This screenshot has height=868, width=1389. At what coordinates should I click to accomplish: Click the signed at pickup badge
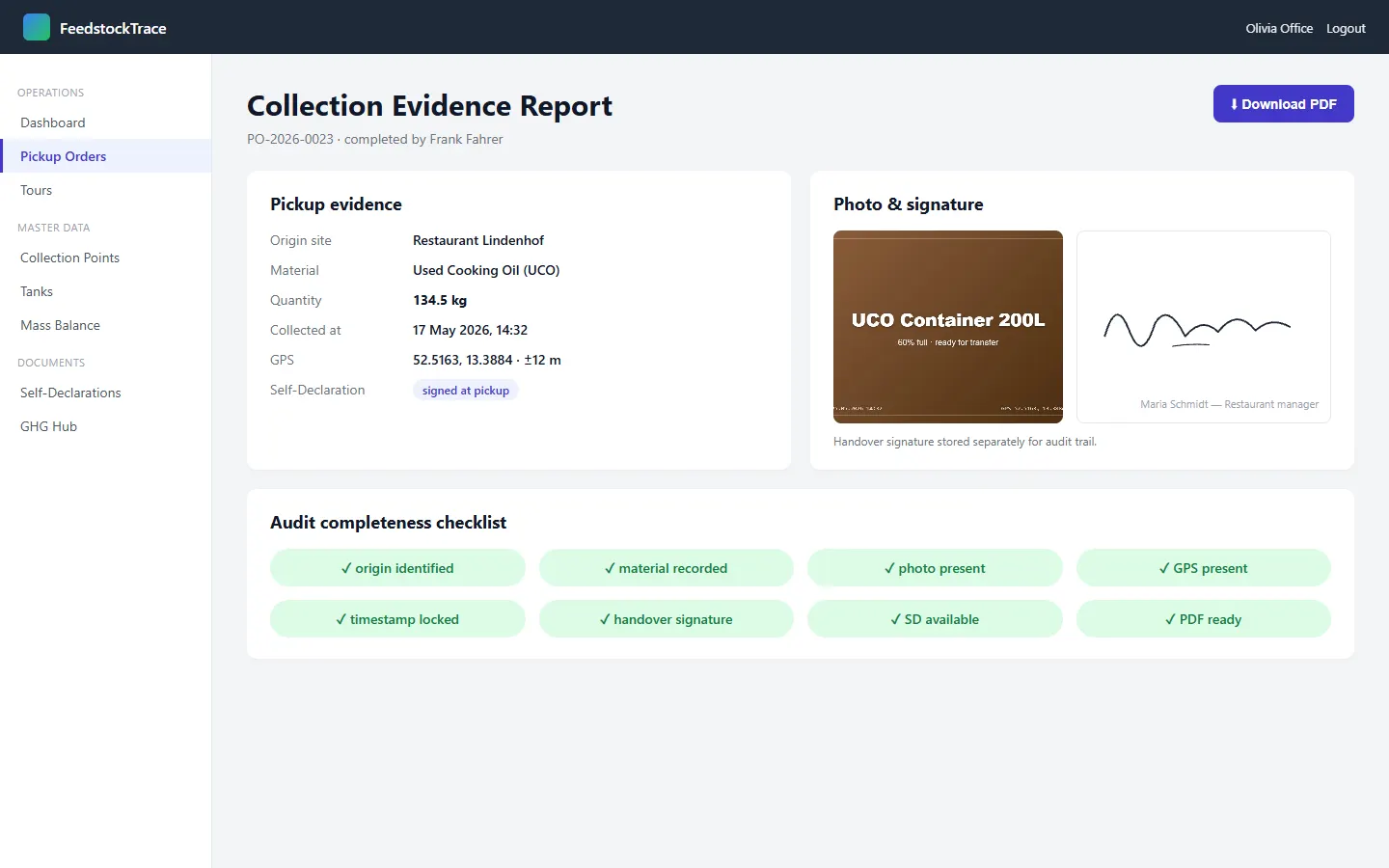466,391
